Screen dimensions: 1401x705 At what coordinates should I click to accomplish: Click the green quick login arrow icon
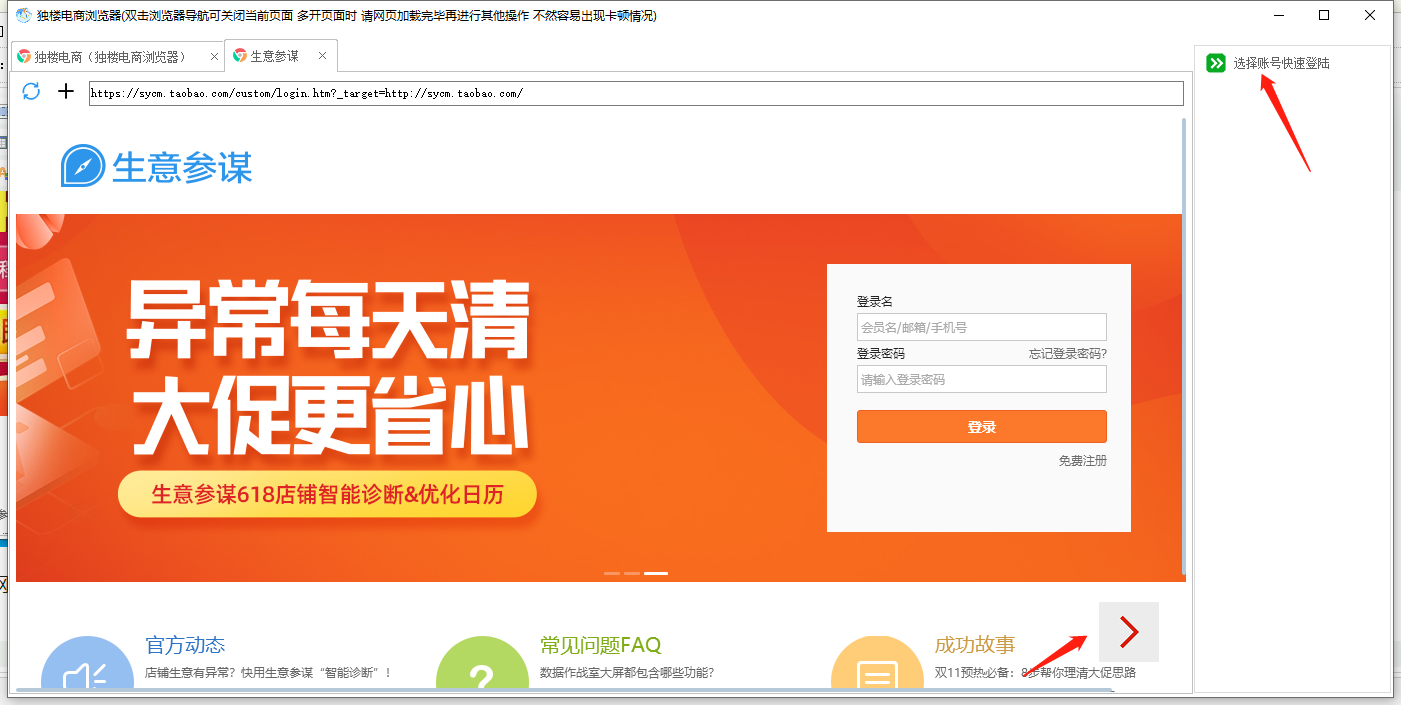tap(1215, 63)
